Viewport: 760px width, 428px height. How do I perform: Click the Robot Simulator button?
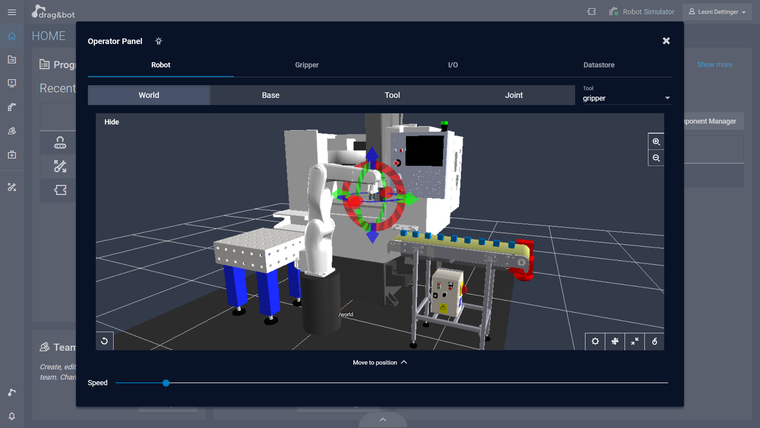point(642,12)
